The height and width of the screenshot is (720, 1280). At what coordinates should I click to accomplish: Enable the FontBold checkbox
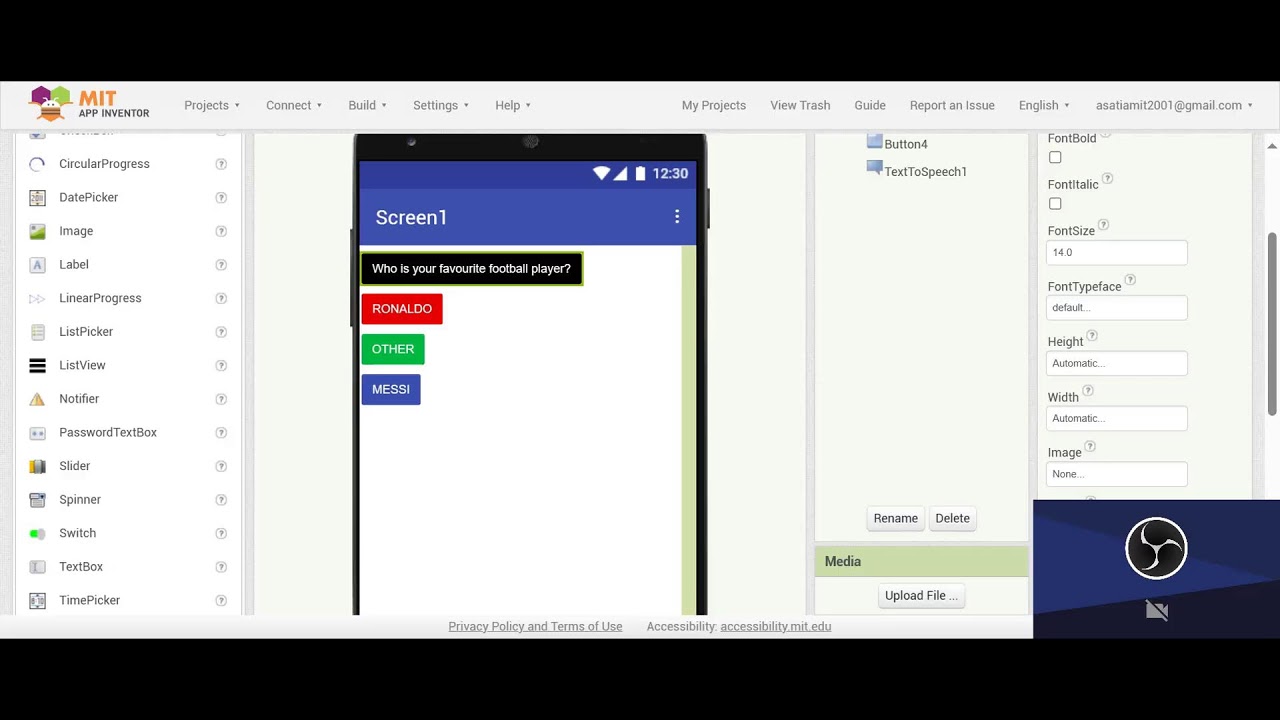pyautogui.click(x=1055, y=158)
